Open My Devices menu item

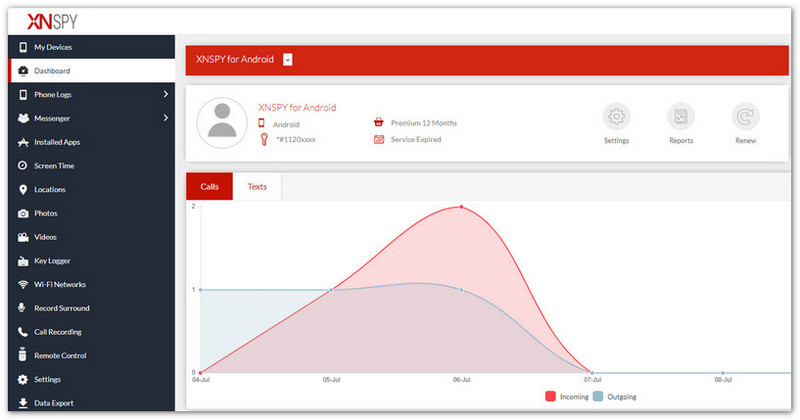point(91,47)
